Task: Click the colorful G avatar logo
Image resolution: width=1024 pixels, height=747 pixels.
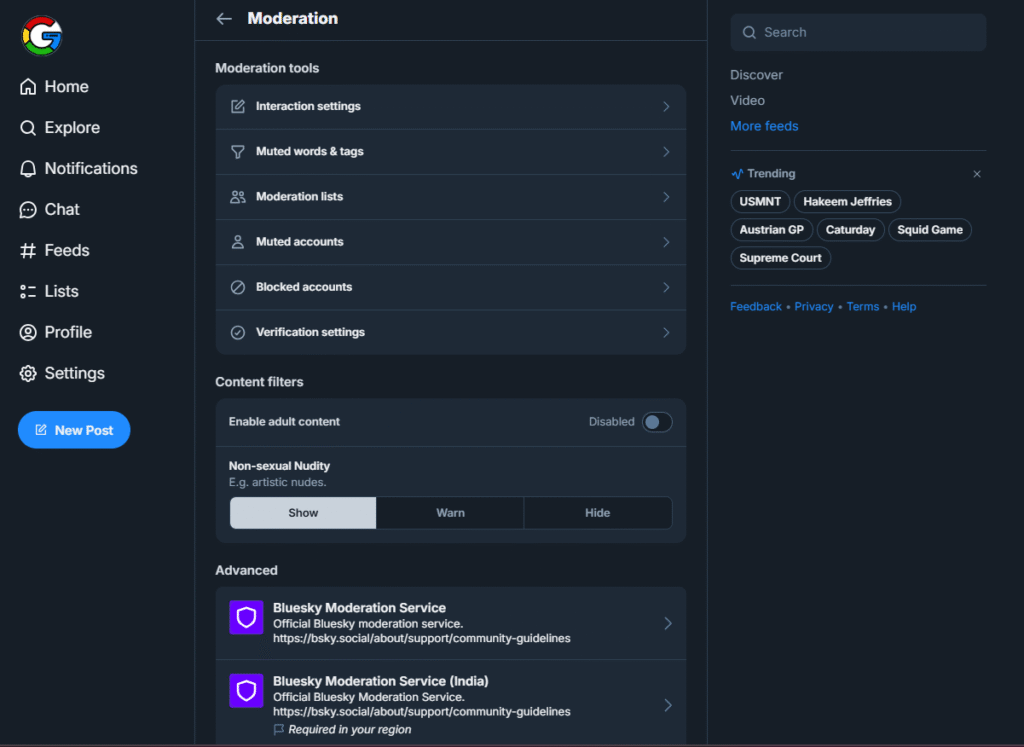Action: [x=42, y=36]
